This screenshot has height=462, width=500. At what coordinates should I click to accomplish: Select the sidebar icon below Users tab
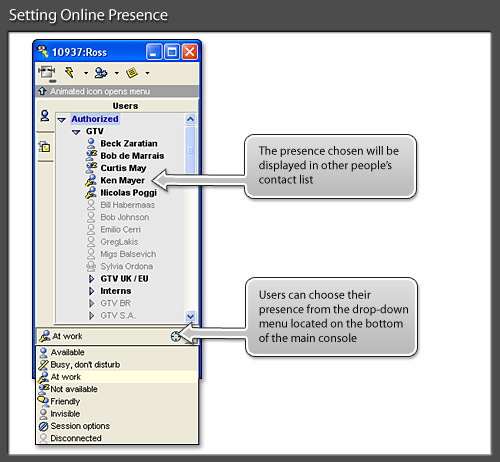[x=44, y=147]
